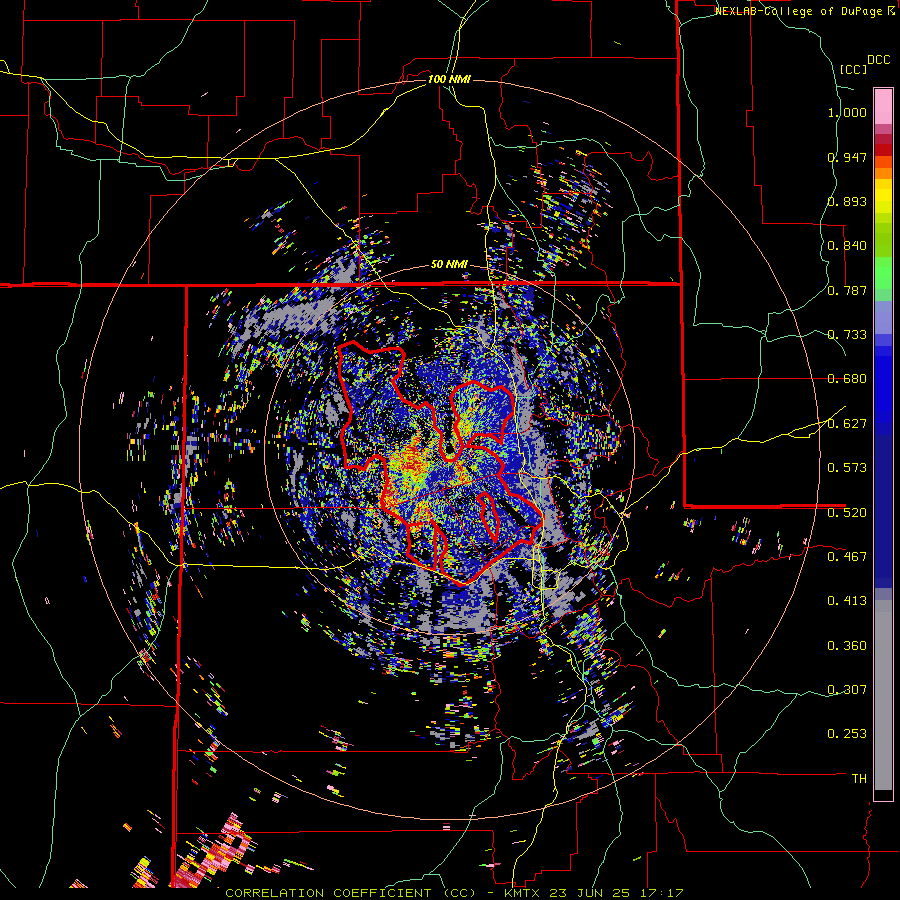Select the 1.000 legend value

point(847,112)
